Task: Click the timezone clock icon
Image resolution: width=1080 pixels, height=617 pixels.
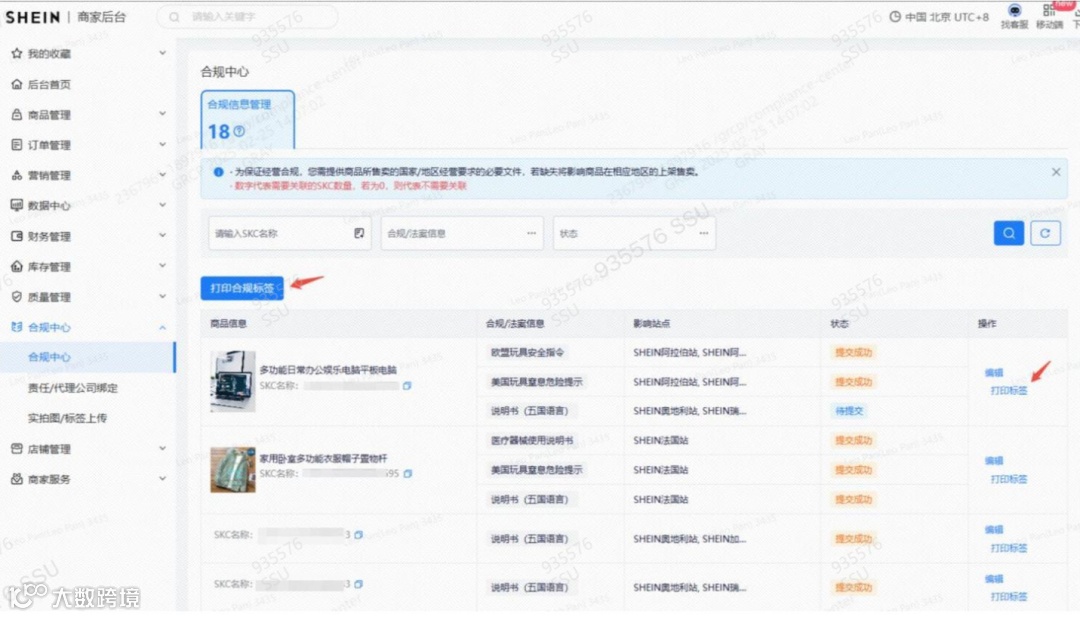Action: click(x=895, y=17)
